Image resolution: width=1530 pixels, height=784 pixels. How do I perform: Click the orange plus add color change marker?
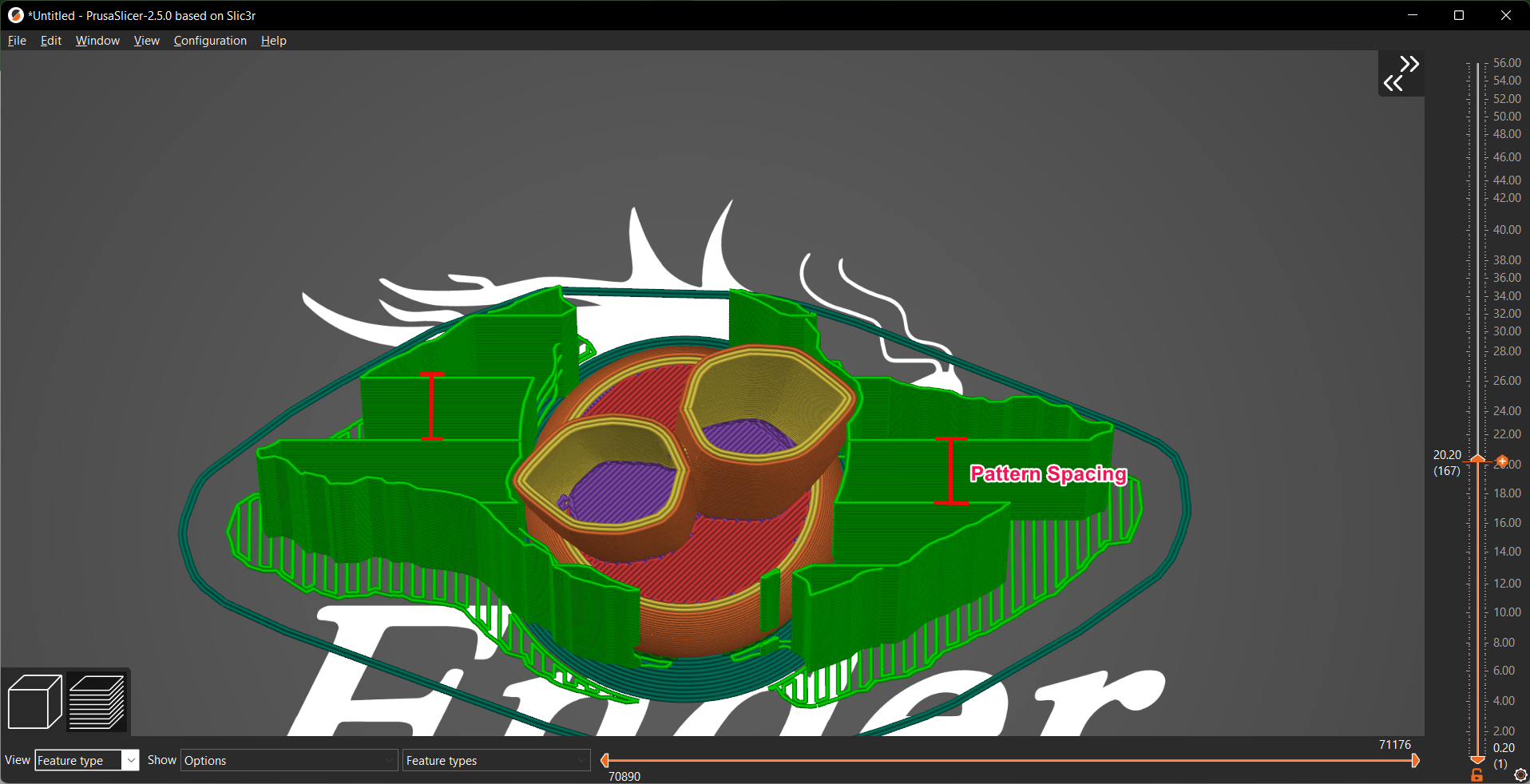click(x=1502, y=461)
